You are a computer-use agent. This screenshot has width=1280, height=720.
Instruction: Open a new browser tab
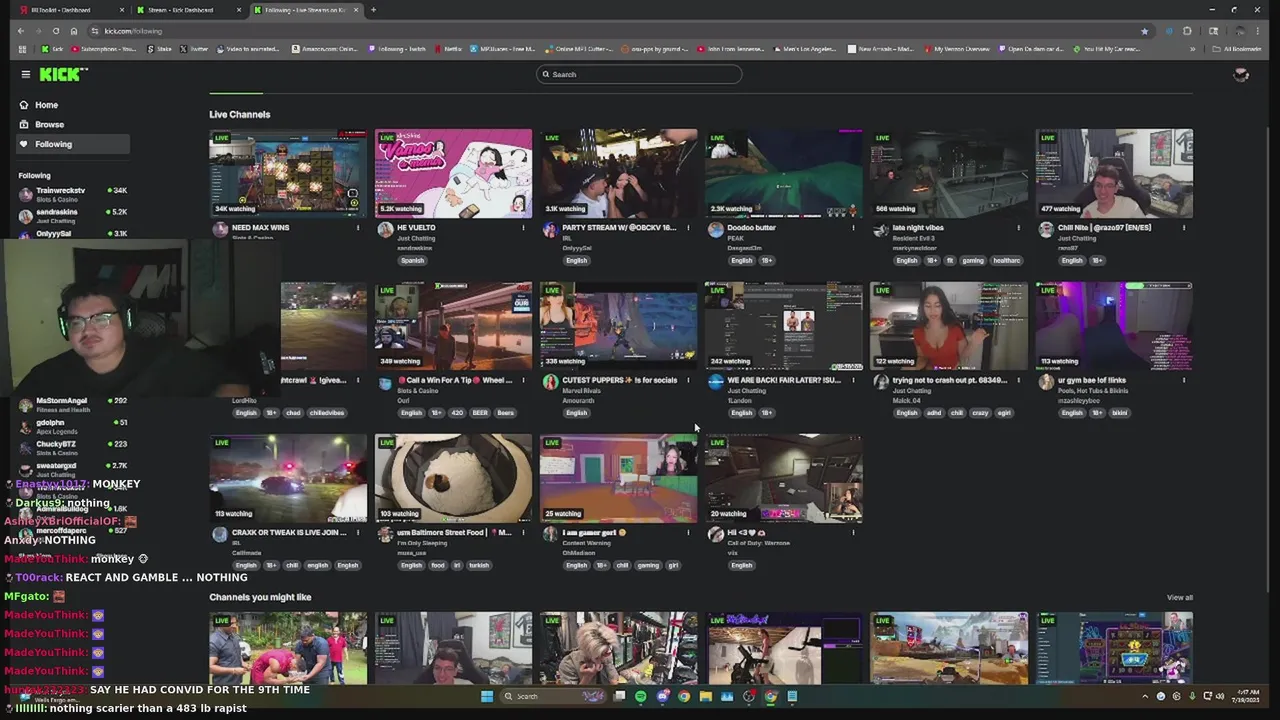coord(373,10)
